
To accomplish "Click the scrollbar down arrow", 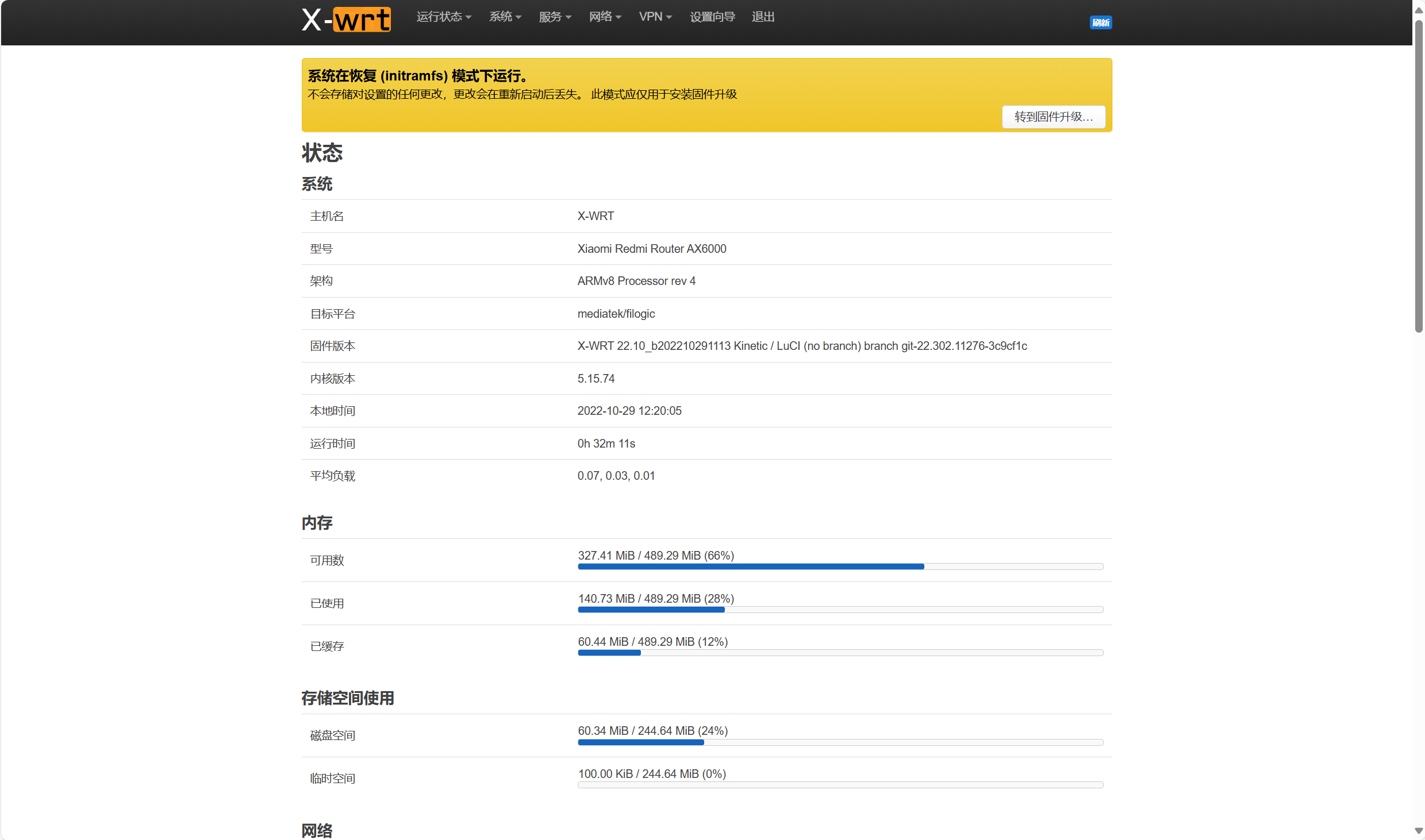I will (1419, 831).
